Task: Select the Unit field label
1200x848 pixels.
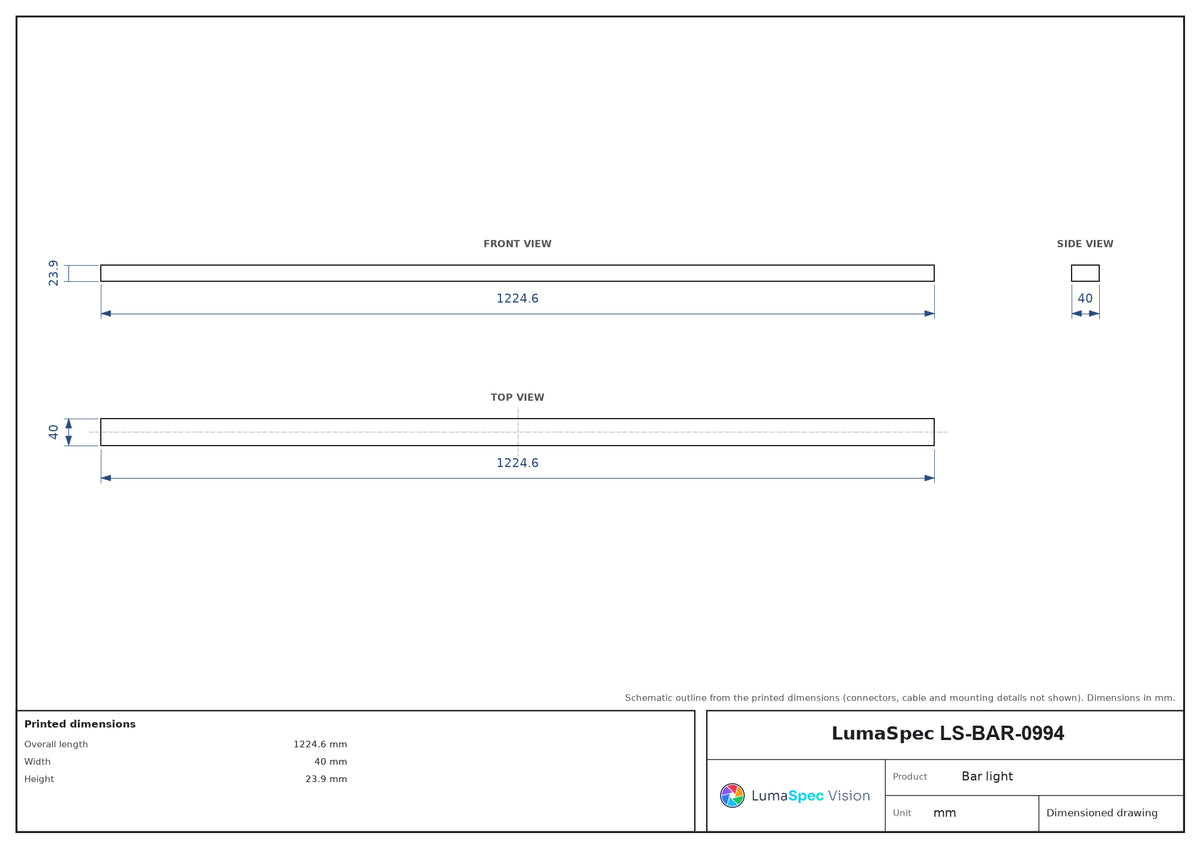Action: pyautogui.click(x=902, y=813)
